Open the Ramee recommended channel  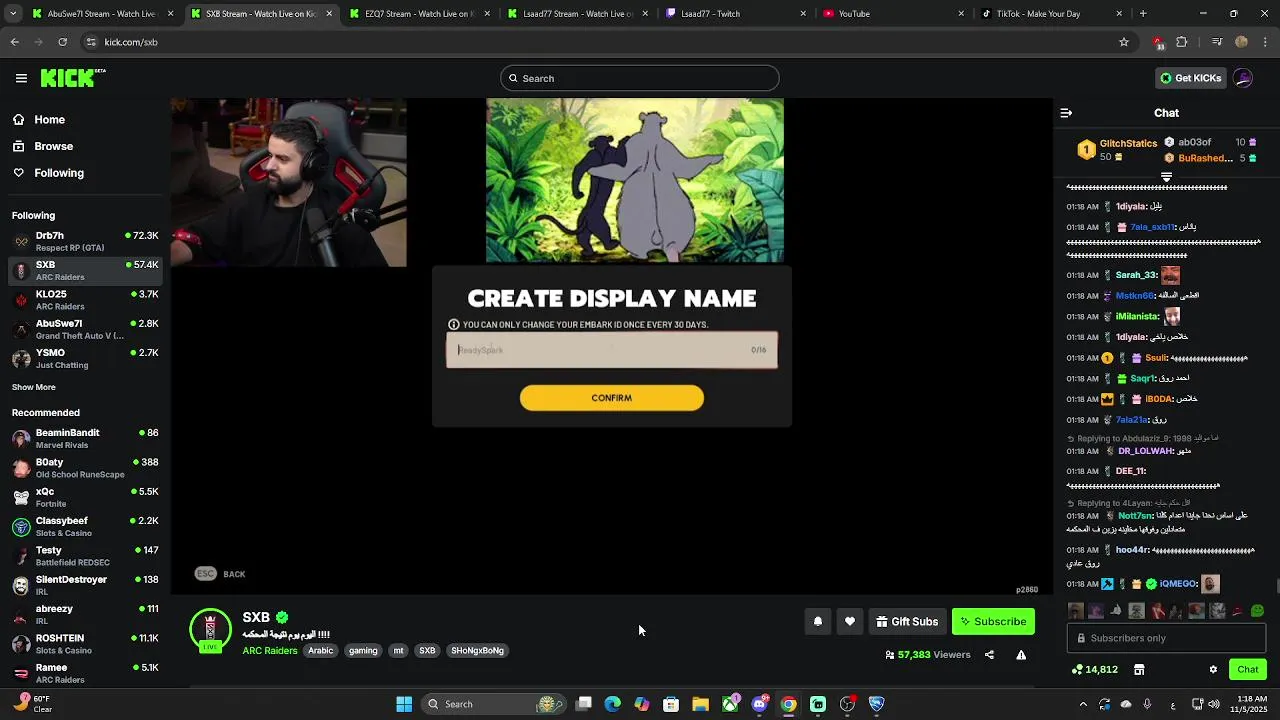pyautogui.click(x=86, y=673)
